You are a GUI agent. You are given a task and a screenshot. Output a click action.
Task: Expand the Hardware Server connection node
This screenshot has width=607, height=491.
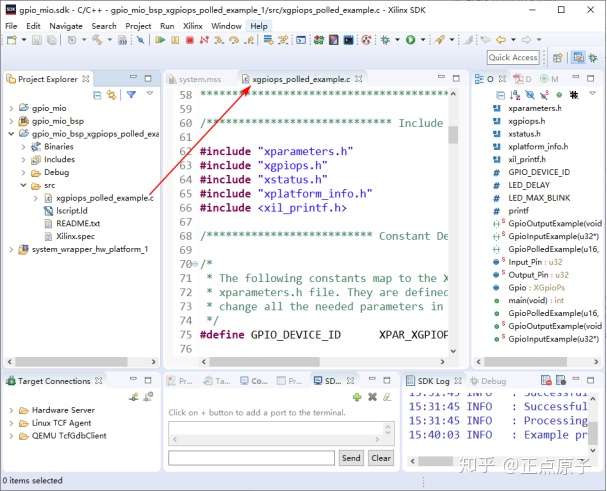click(10, 410)
